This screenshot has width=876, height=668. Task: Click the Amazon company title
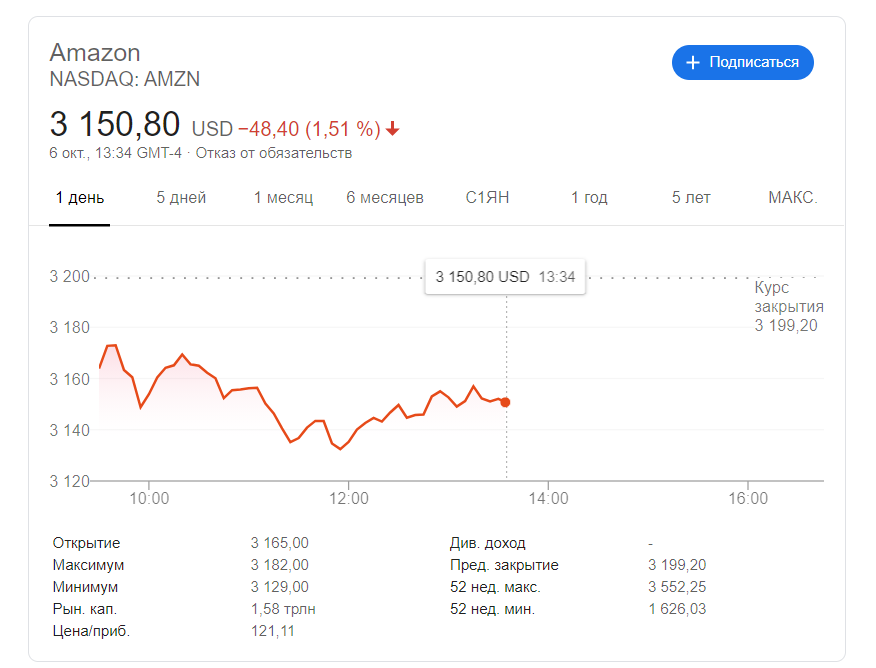point(95,53)
